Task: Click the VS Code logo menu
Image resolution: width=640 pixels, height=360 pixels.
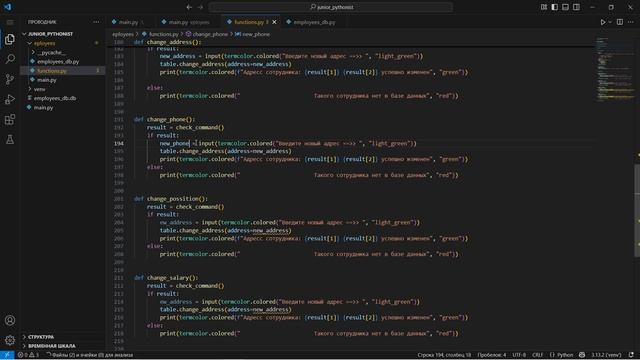Action: pyautogui.click(x=8, y=7)
